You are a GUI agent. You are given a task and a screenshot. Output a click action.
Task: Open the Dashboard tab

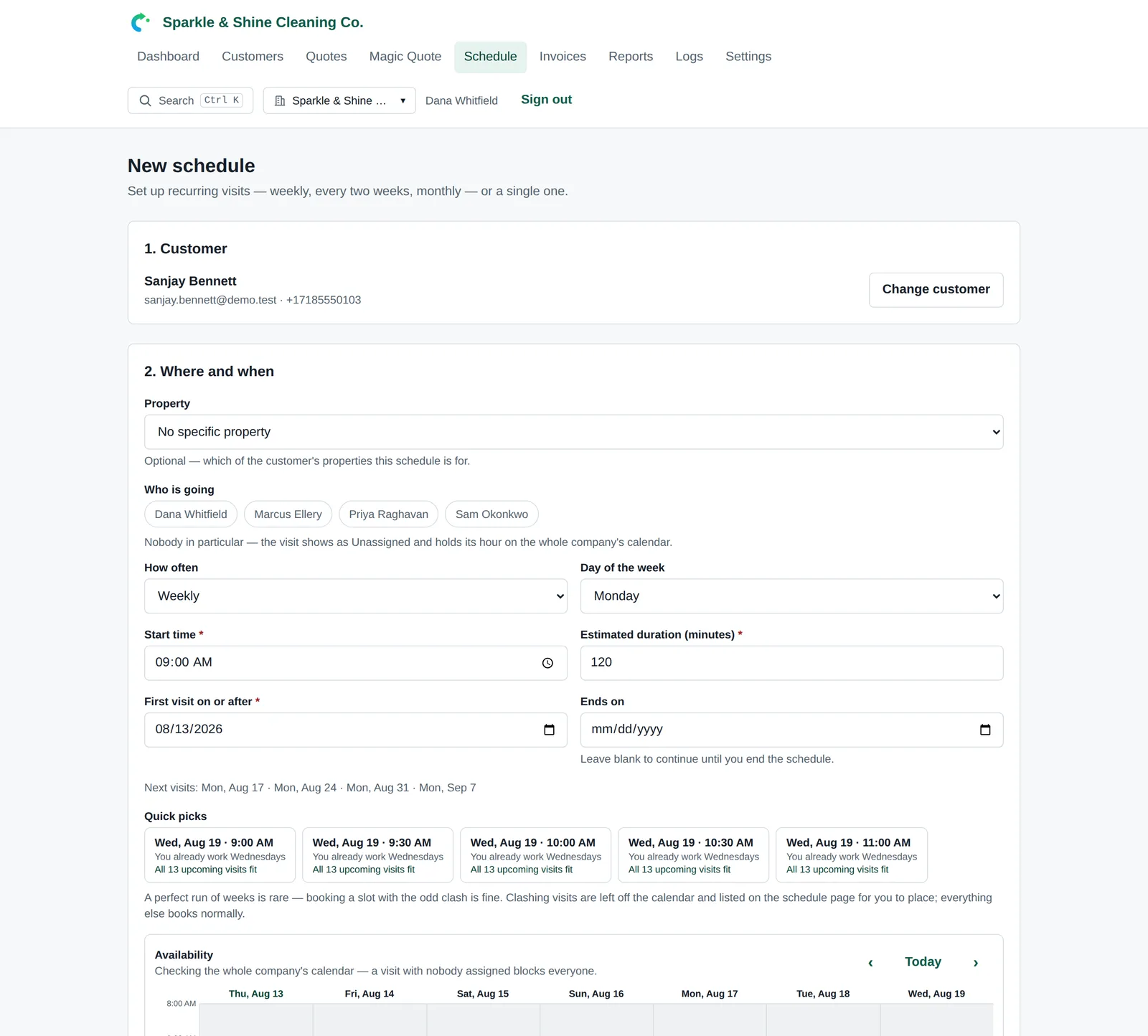(x=168, y=57)
